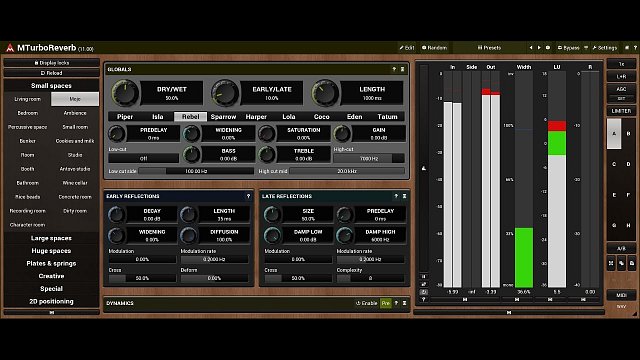Image resolution: width=640 pixels, height=360 pixels.
Task: Click the Globals panel help icon
Action: coord(394,69)
